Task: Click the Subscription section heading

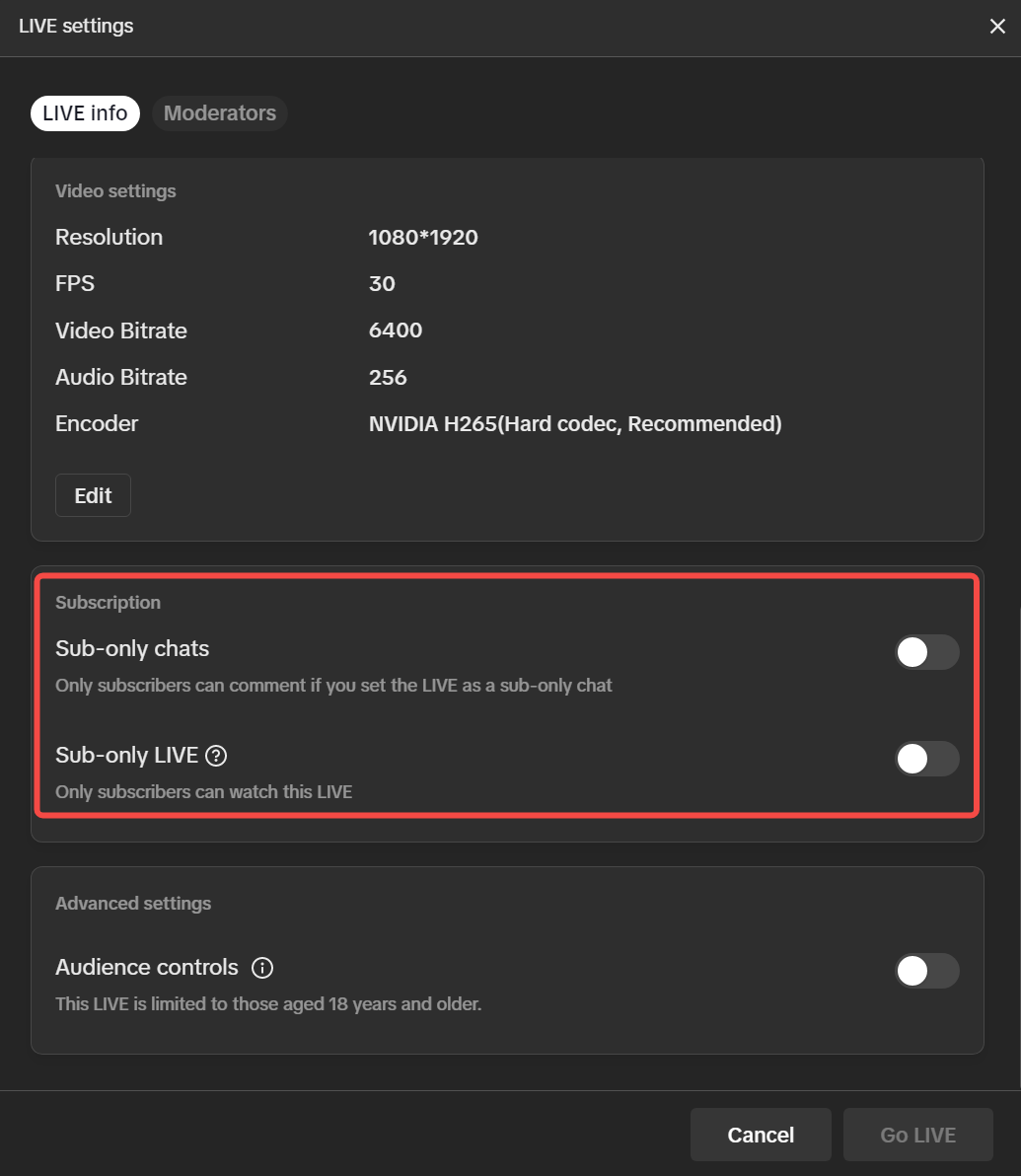Action: [108, 603]
